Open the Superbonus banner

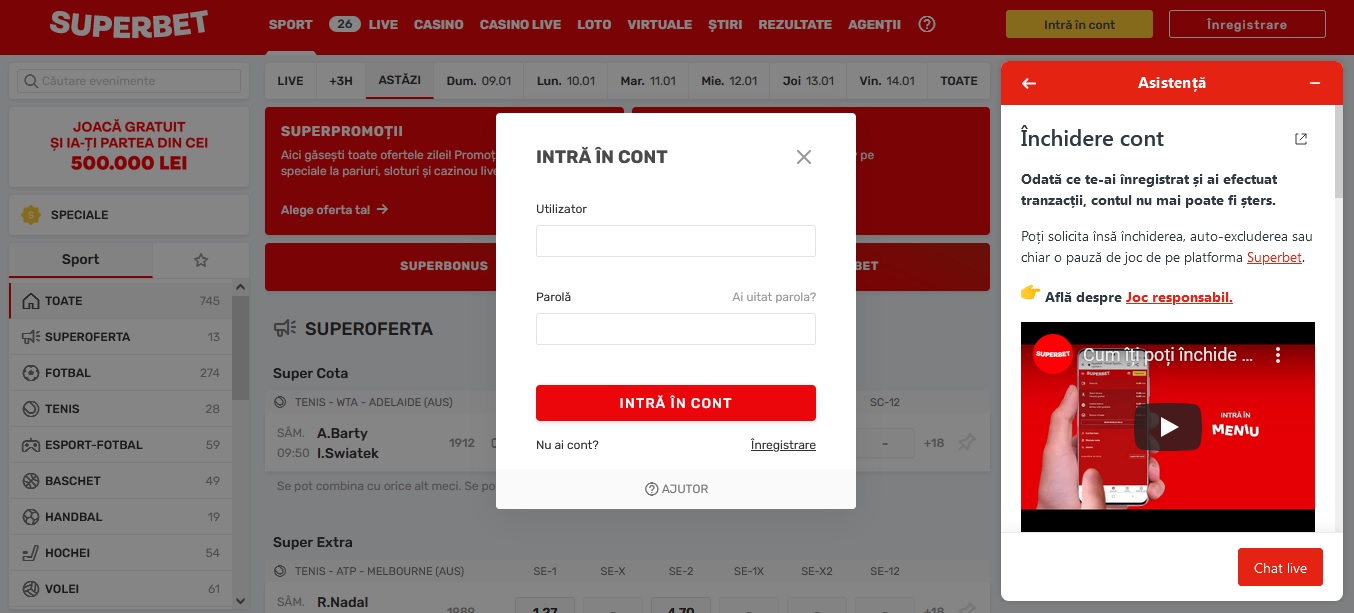pos(444,266)
